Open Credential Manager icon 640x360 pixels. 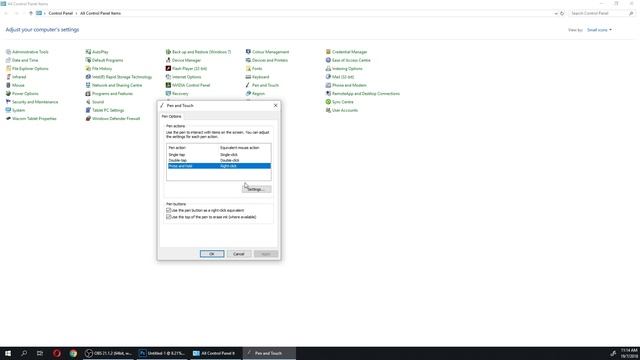(x=328, y=52)
